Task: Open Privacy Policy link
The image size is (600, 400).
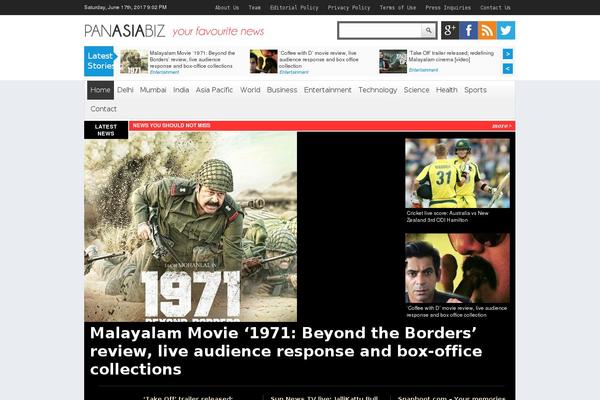Action: pyautogui.click(x=349, y=7)
